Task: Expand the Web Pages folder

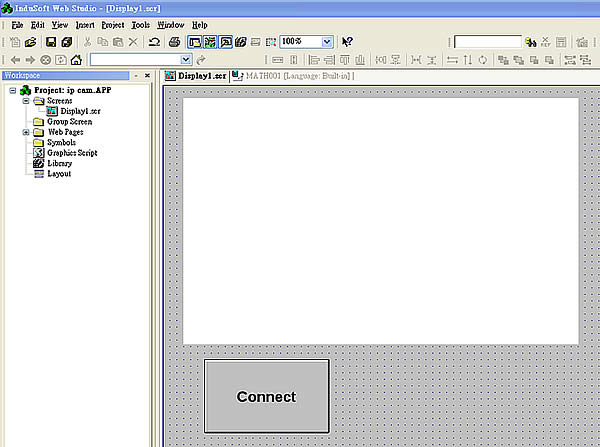Action: coord(26,132)
